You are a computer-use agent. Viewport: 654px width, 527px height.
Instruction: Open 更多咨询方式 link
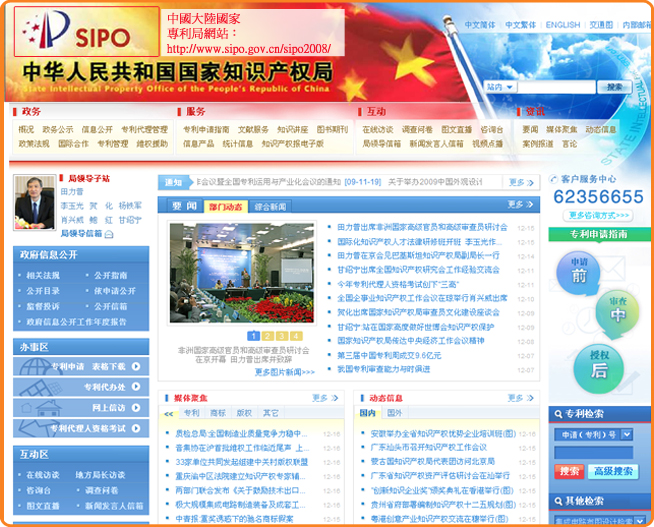pos(599,216)
